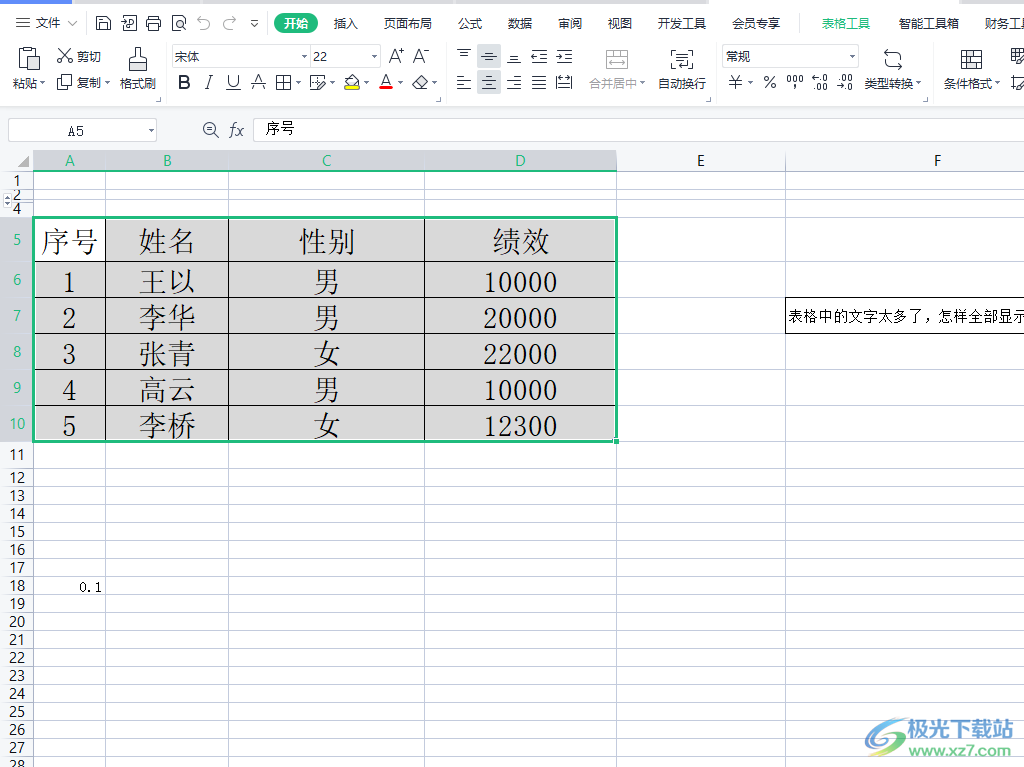
Task: Click cell containing 张青
Action: click(167, 353)
